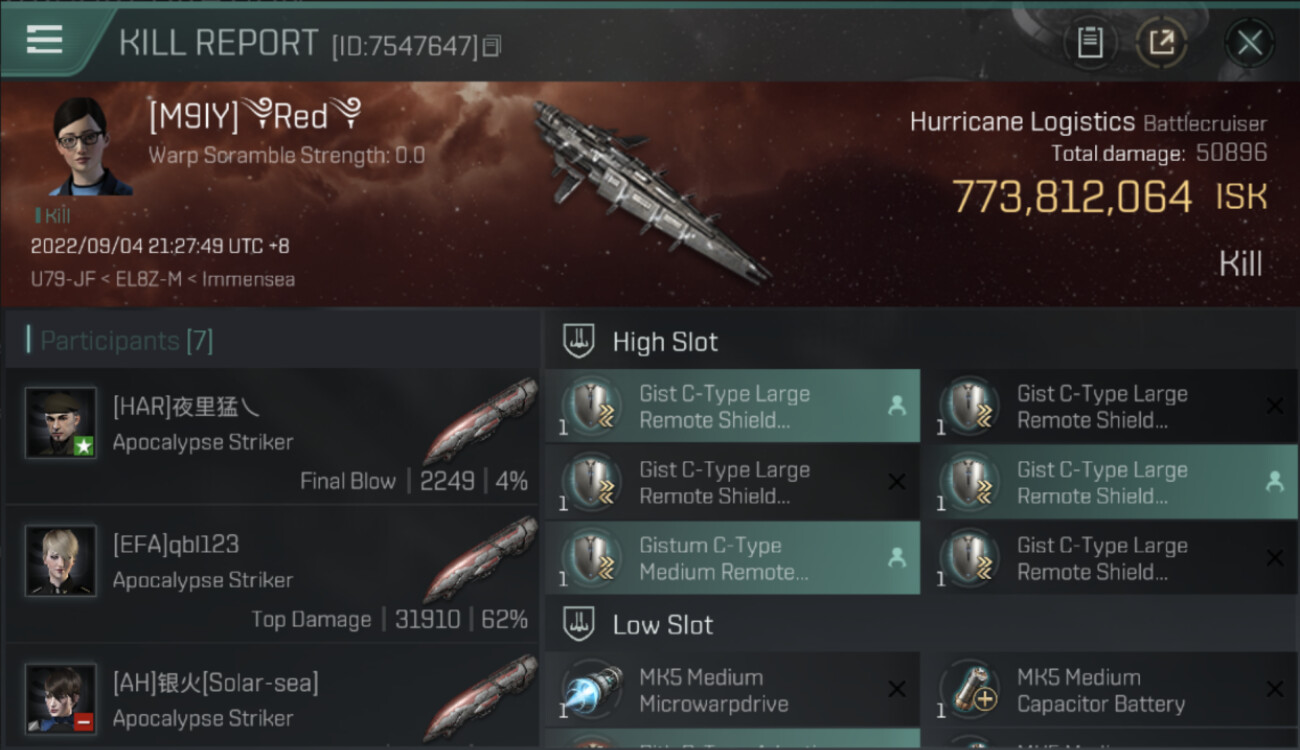Open qbl123's portrait
The height and width of the screenshot is (750, 1300).
click(x=61, y=561)
